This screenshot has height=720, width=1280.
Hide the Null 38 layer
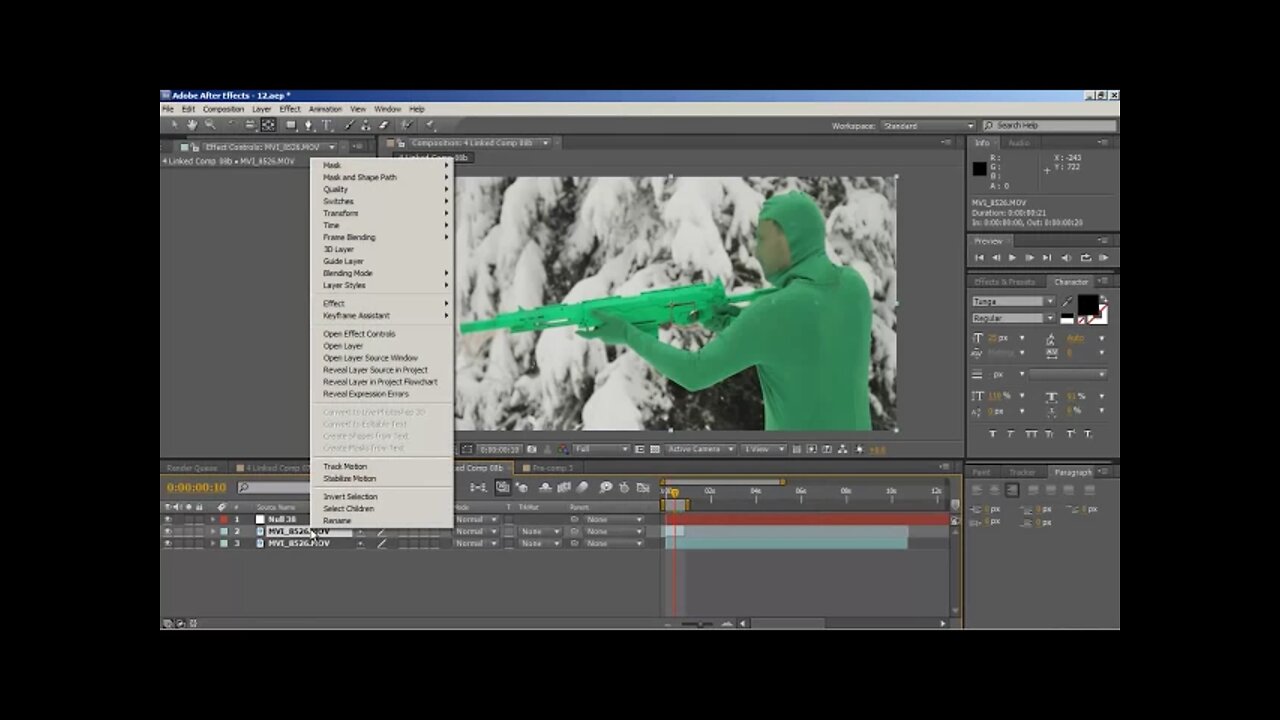tap(167, 519)
